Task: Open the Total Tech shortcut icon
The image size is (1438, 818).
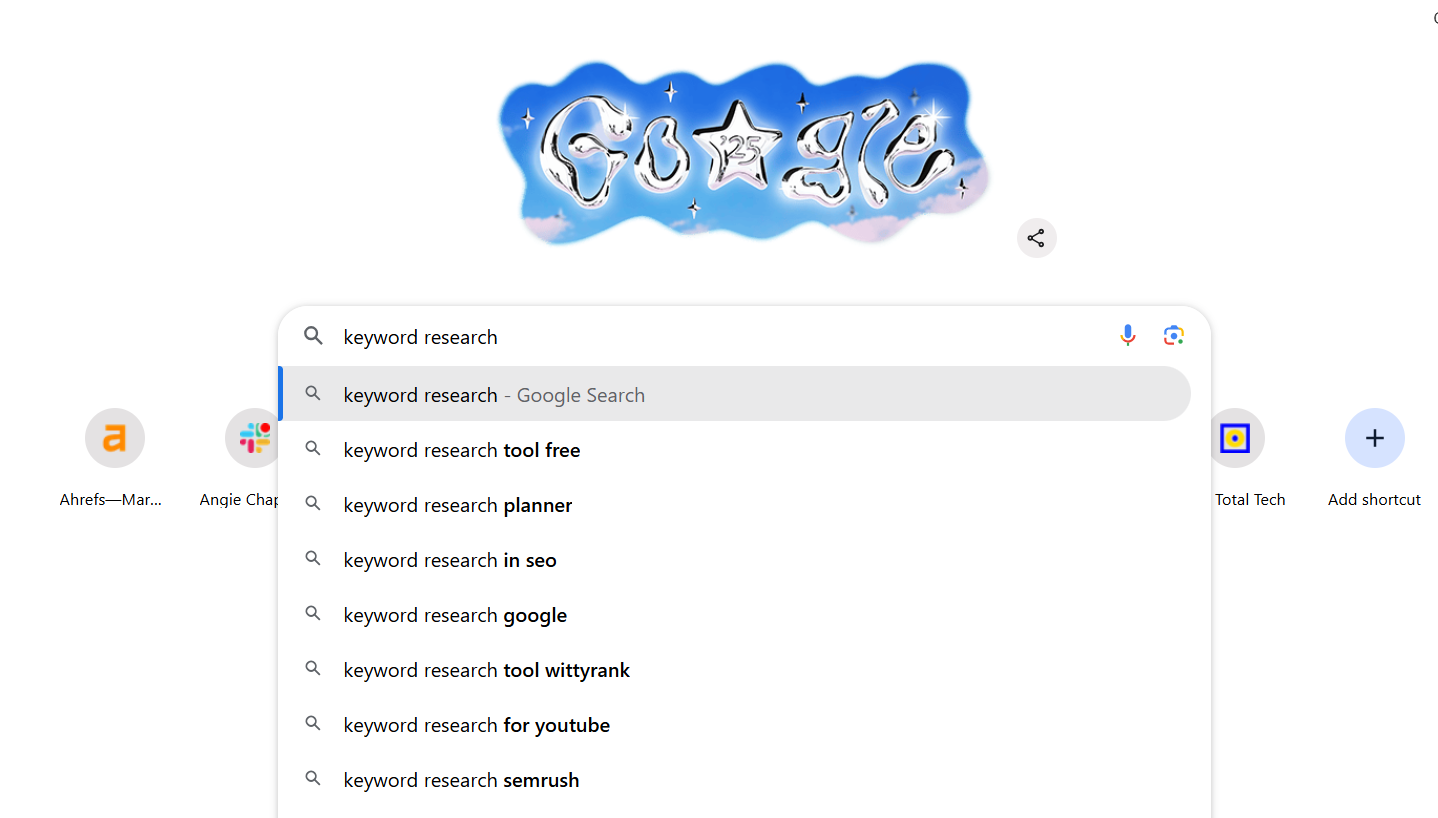Action: [x=1237, y=438]
